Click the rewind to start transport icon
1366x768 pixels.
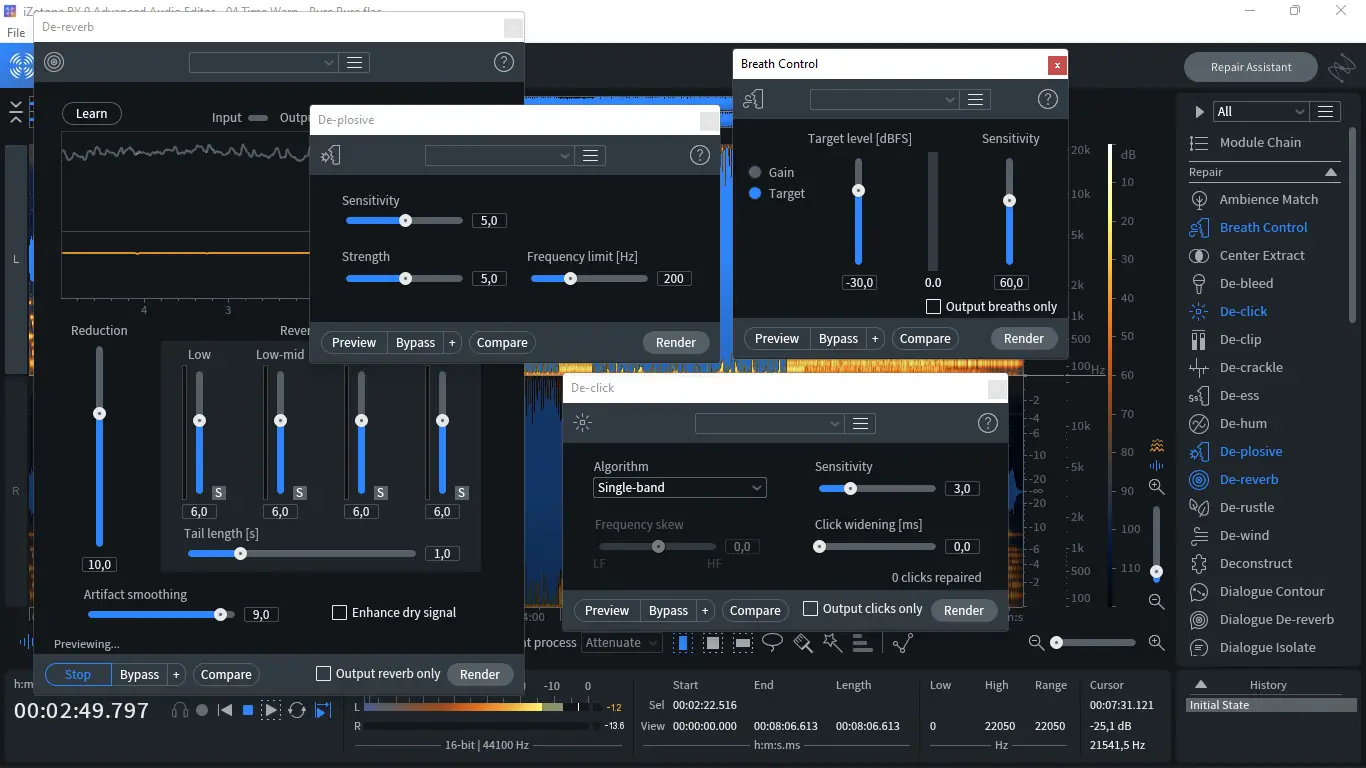[225, 710]
